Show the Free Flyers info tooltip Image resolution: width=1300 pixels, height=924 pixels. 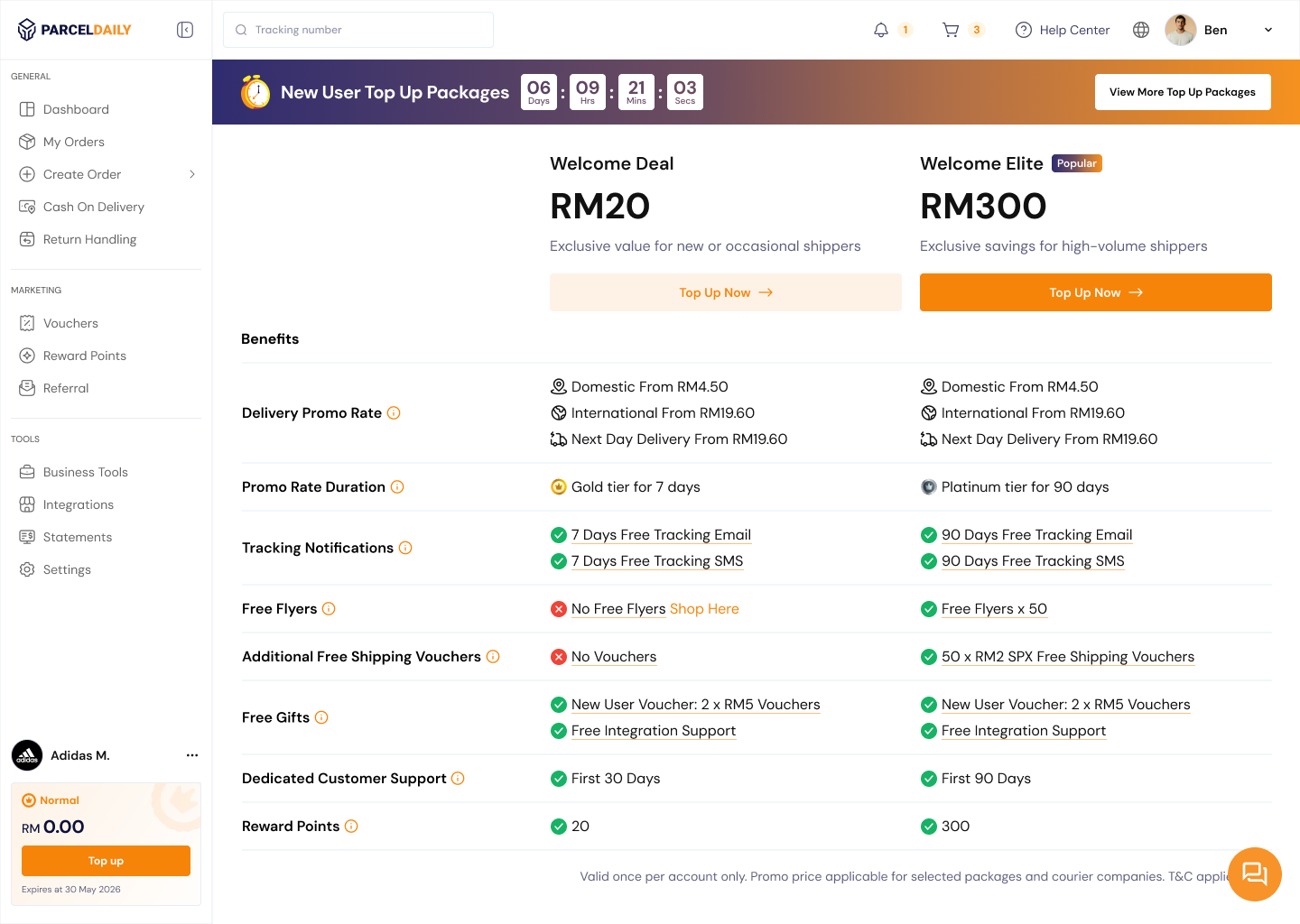pos(329,609)
